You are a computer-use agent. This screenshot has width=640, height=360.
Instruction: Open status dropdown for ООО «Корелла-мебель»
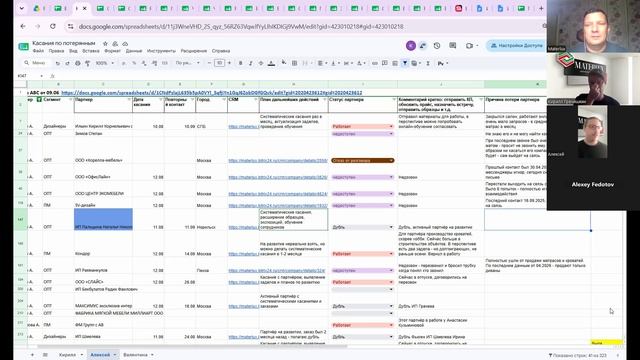pyautogui.click(x=391, y=160)
